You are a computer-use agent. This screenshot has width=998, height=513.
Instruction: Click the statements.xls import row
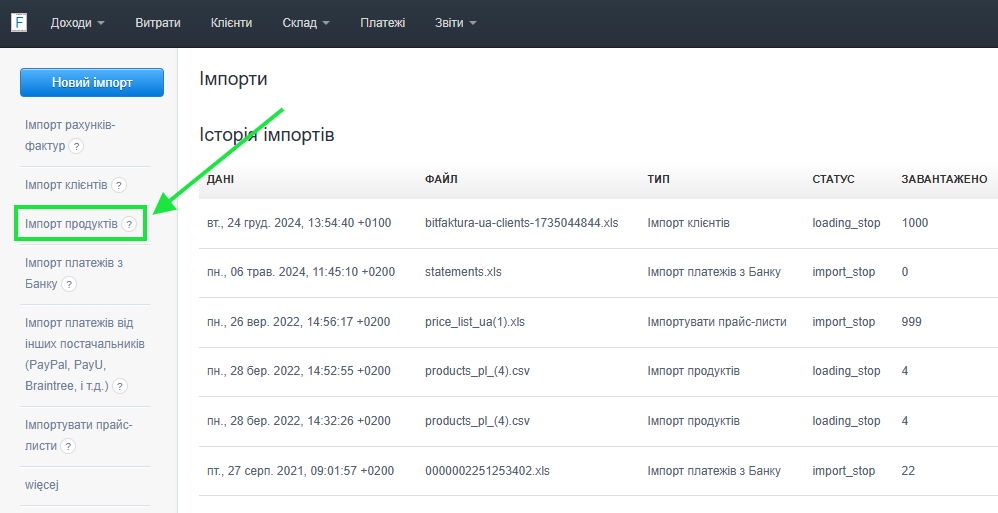pos(463,272)
